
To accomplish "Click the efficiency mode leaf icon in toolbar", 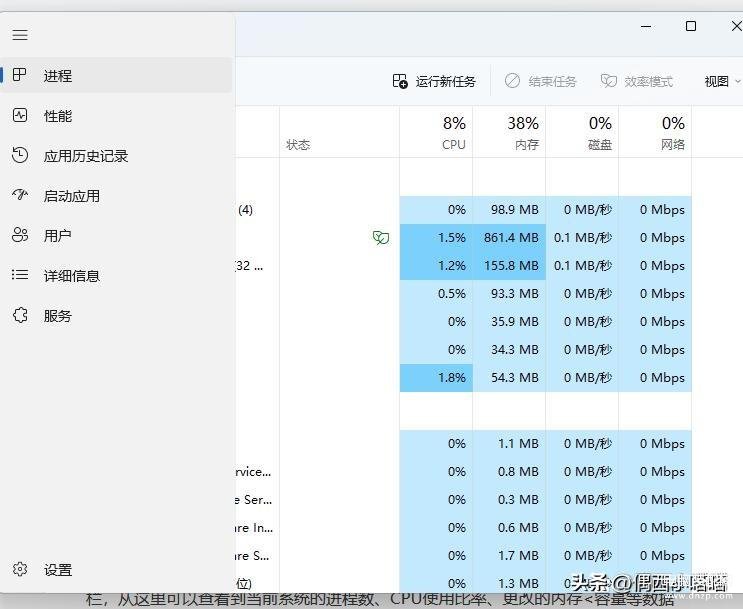I will tap(608, 81).
